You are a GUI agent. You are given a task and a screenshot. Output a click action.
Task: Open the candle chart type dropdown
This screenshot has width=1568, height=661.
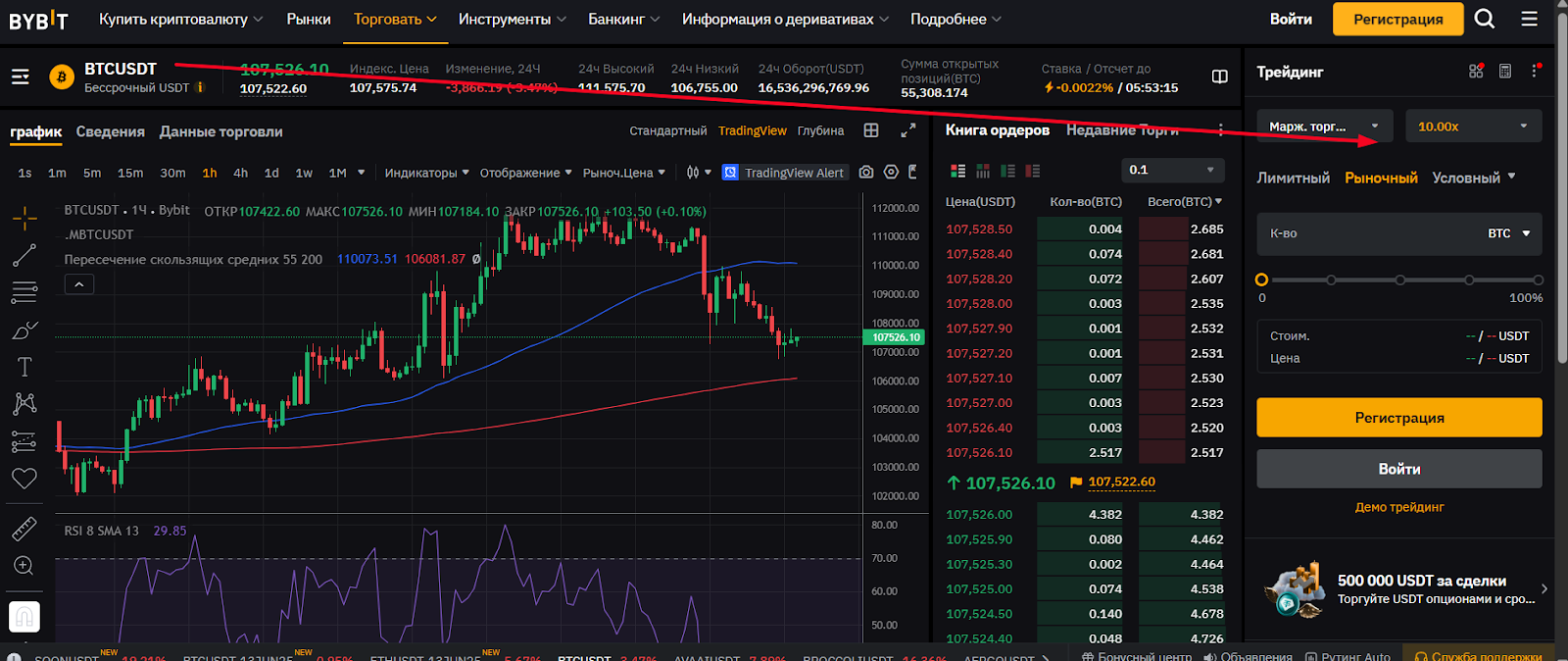click(x=699, y=173)
